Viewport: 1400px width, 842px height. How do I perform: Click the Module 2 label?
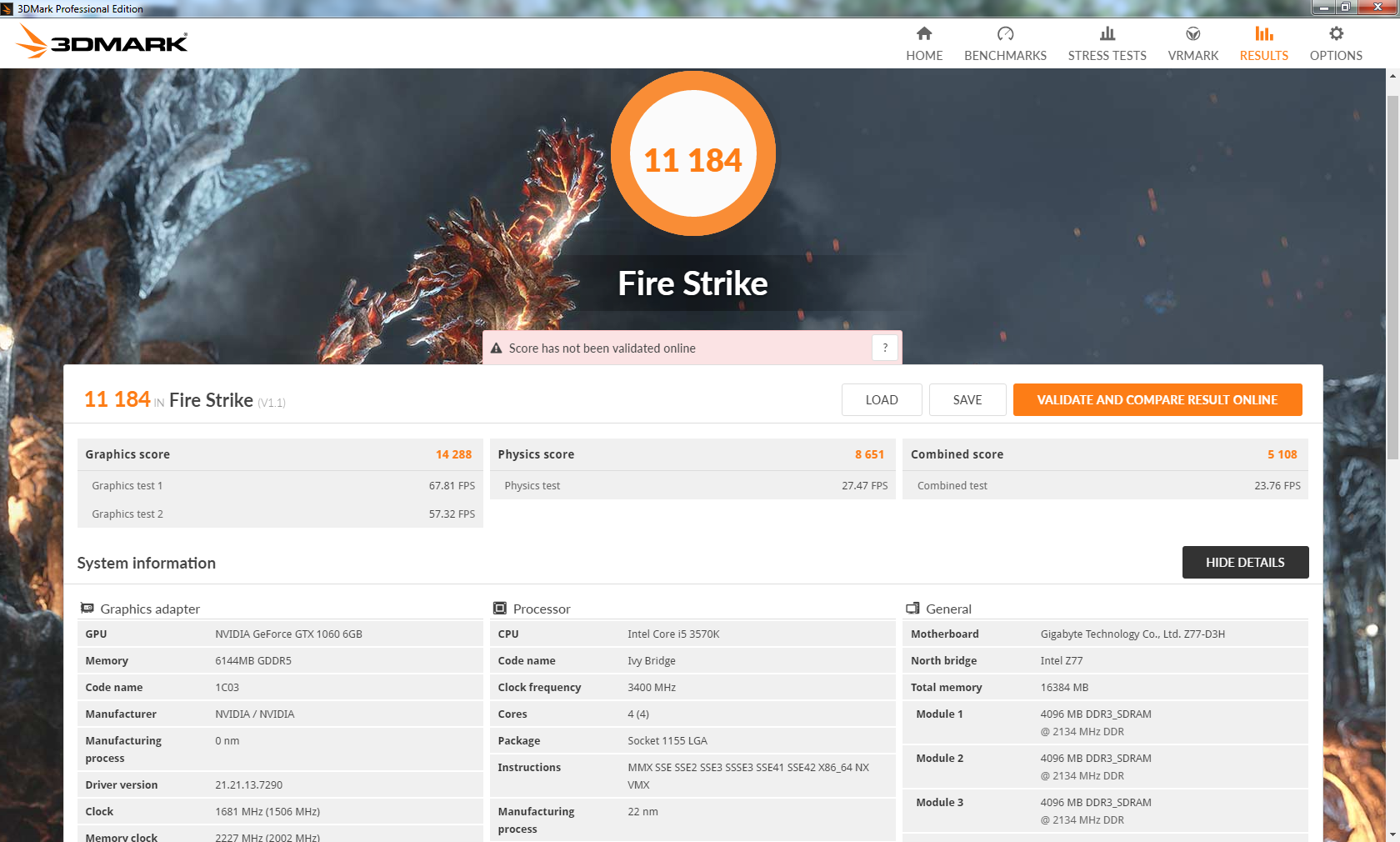(x=939, y=758)
